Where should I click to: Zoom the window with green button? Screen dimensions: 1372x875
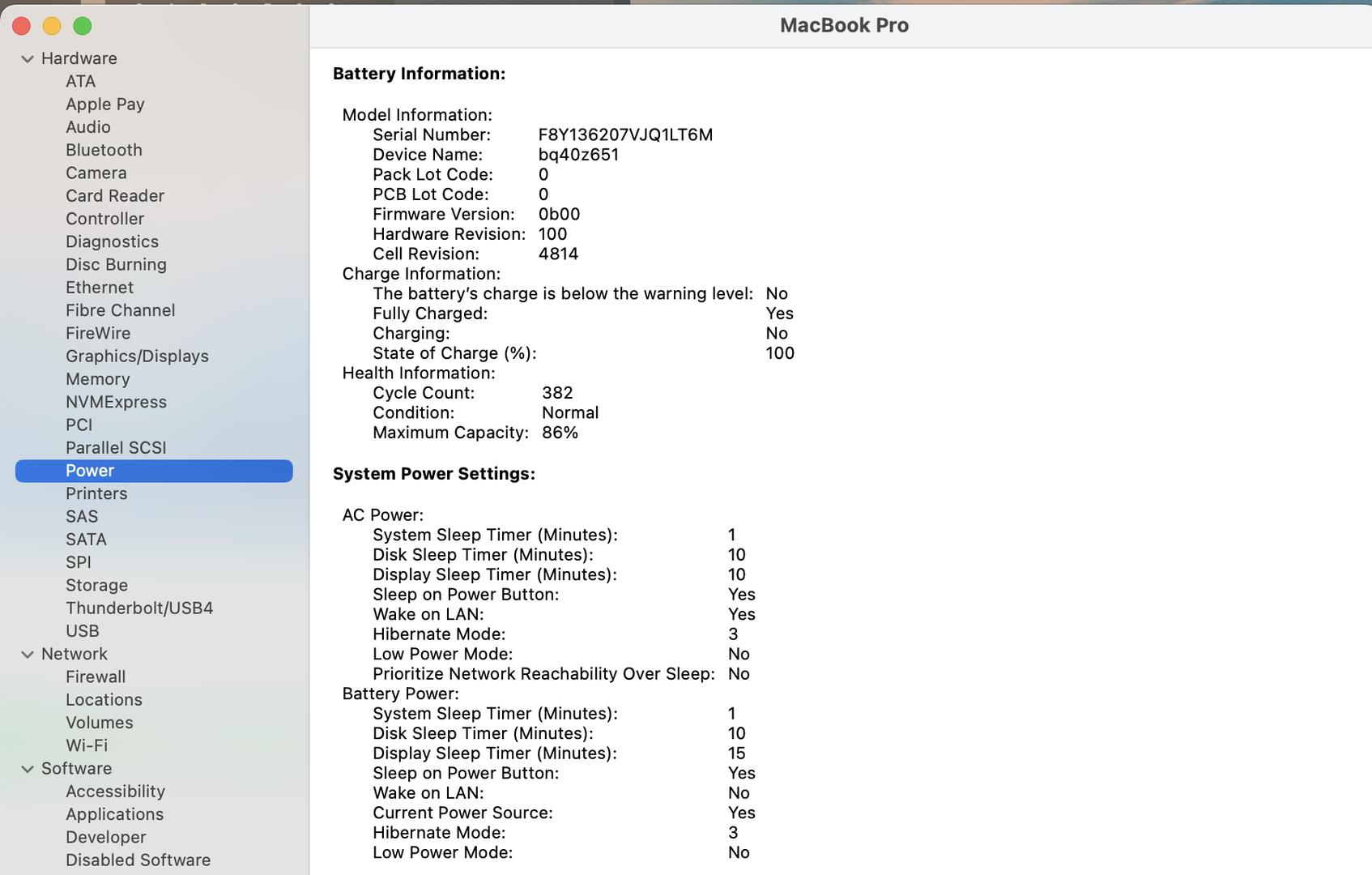pos(83,26)
